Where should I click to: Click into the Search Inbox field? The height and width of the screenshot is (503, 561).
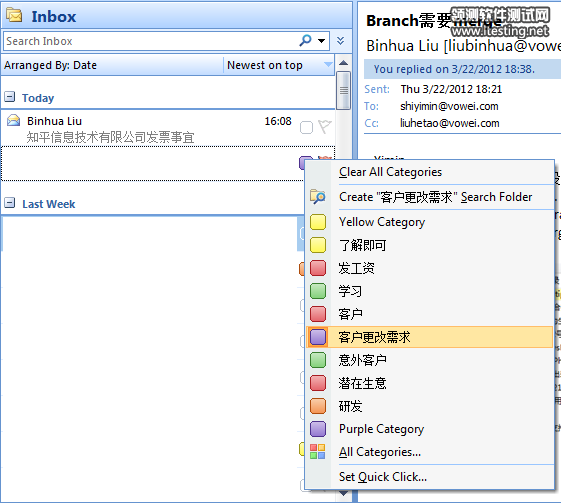click(x=150, y=41)
